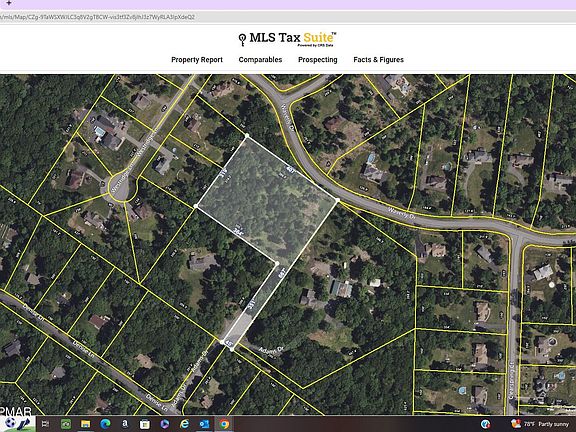Switch to Google Chrome in taskbar
This screenshot has height=432, width=576.
tap(224, 424)
